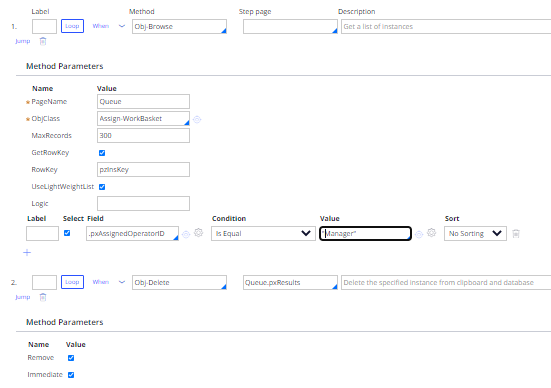Click the Loop button on step 1
The image size is (551, 388).
(x=72, y=26)
